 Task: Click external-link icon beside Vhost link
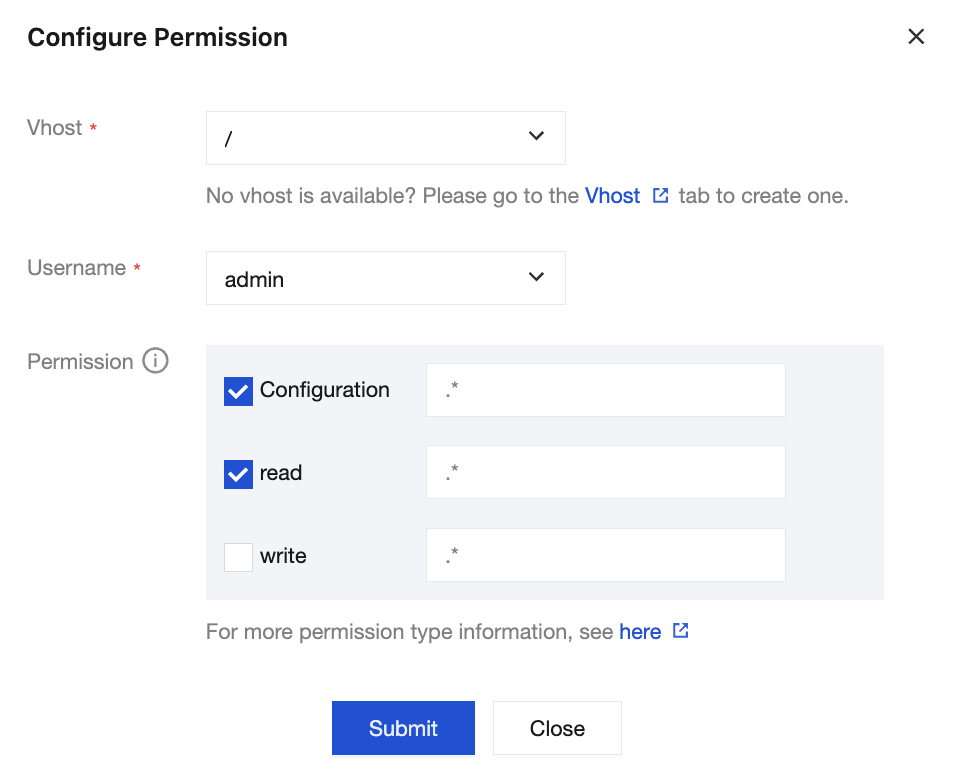click(660, 195)
